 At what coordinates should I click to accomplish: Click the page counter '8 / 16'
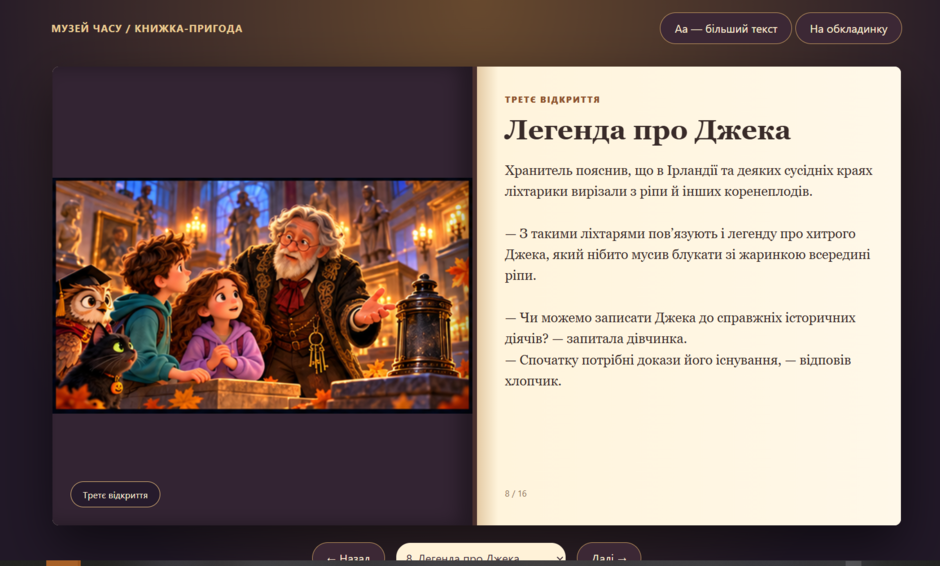coord(516,493)
